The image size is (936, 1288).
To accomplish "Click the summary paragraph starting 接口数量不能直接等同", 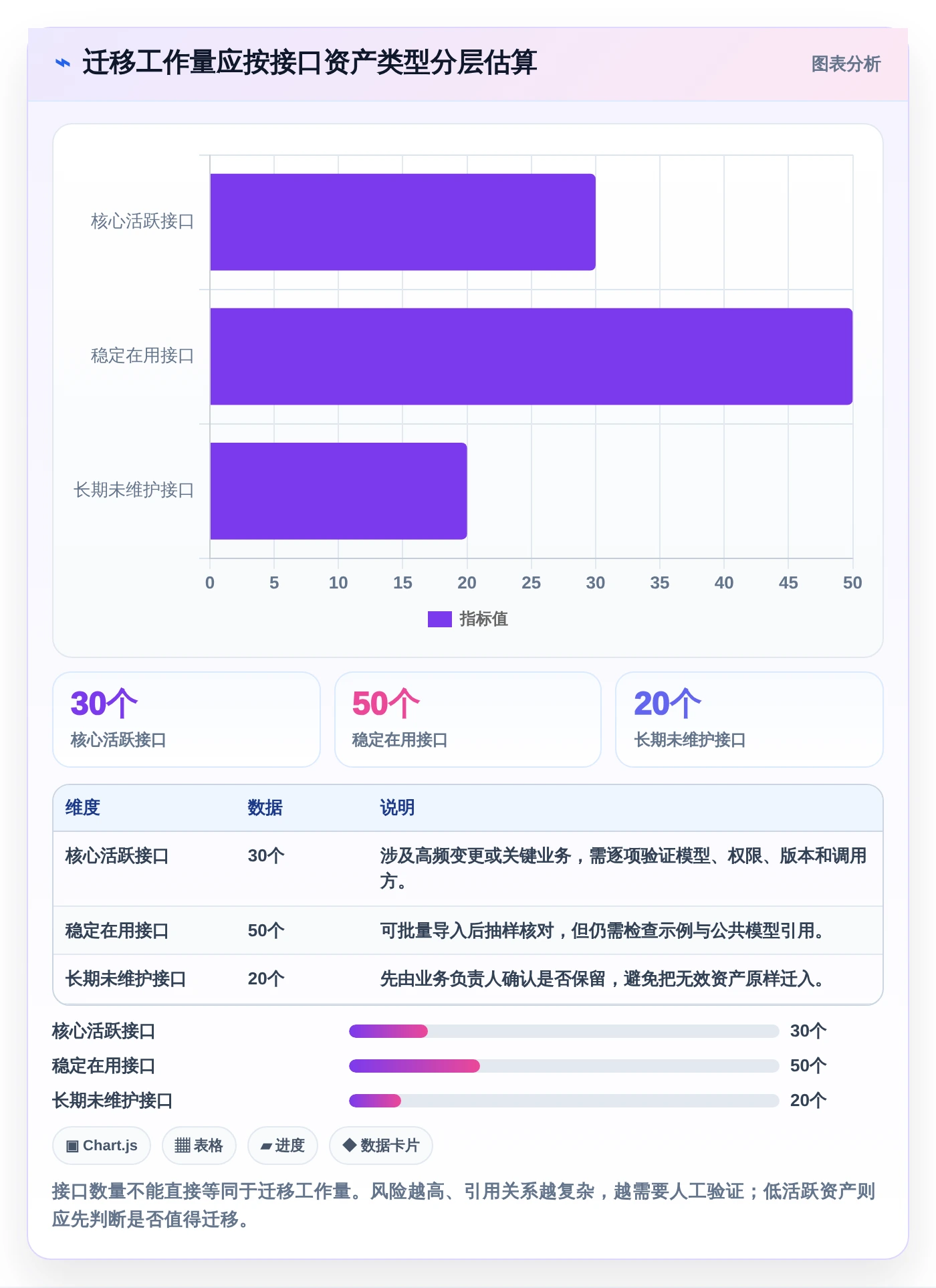I will tap(464, 1205).
